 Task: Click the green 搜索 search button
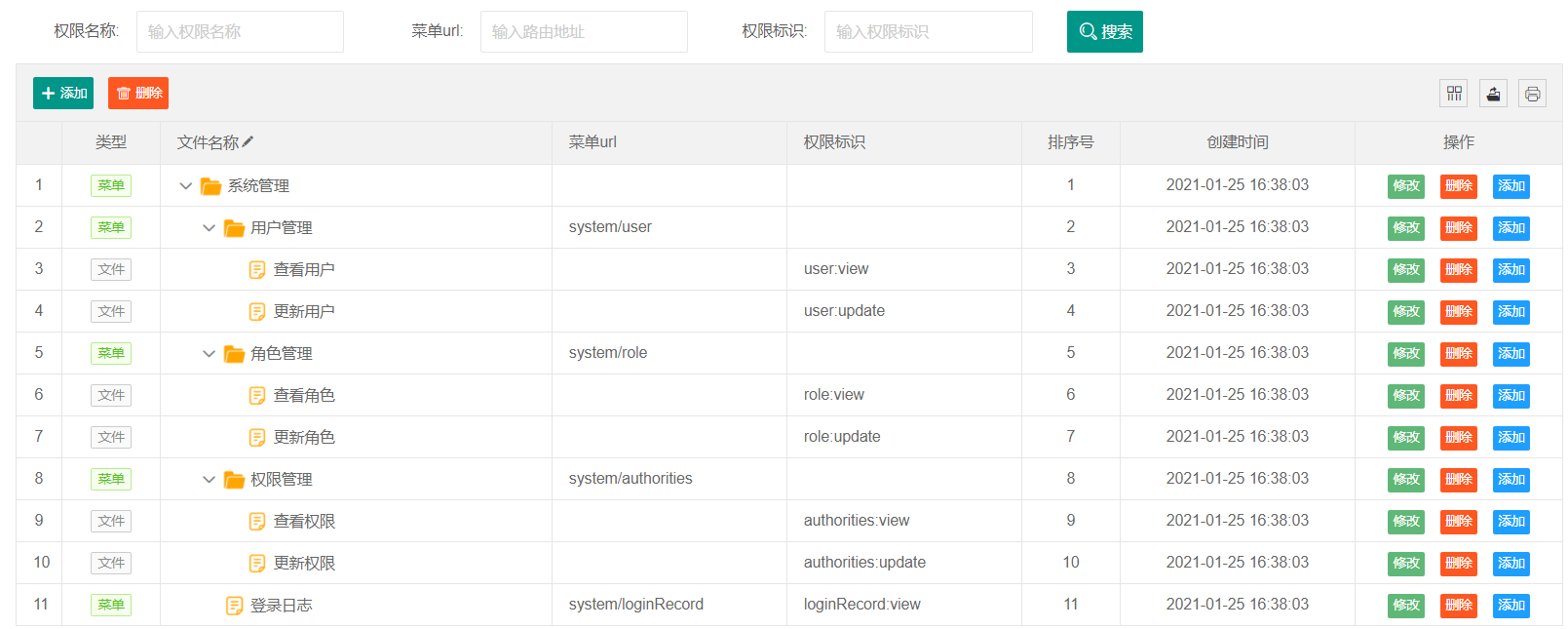click(1104, 31)
